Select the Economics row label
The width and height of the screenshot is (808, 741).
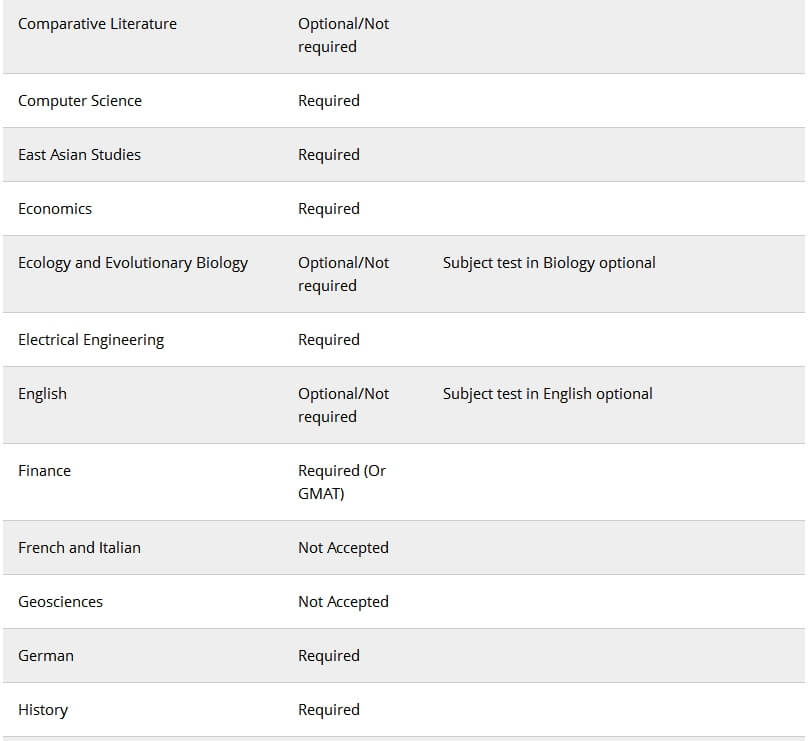55,209
